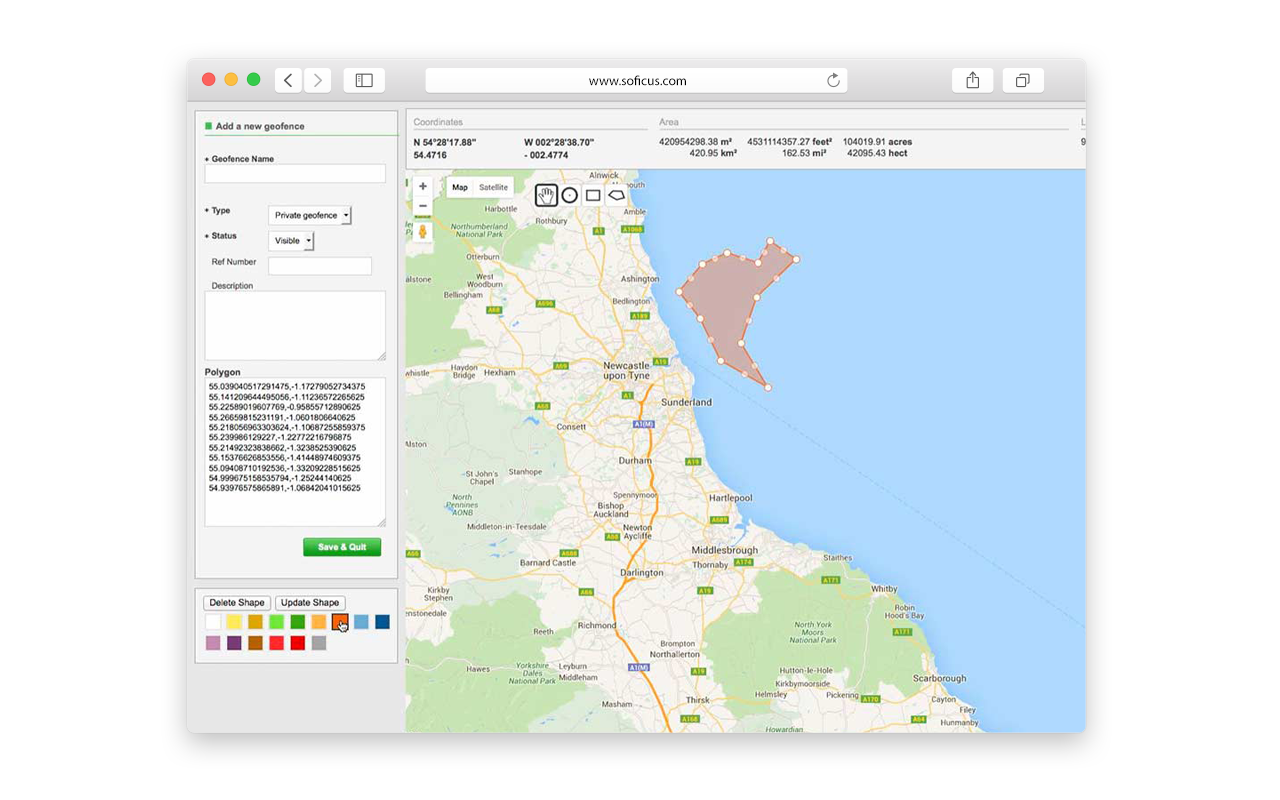Viewport: 1280px width, 800px height.
Task: Click the area value 162.53 mi²
Action: pos(805,154)
